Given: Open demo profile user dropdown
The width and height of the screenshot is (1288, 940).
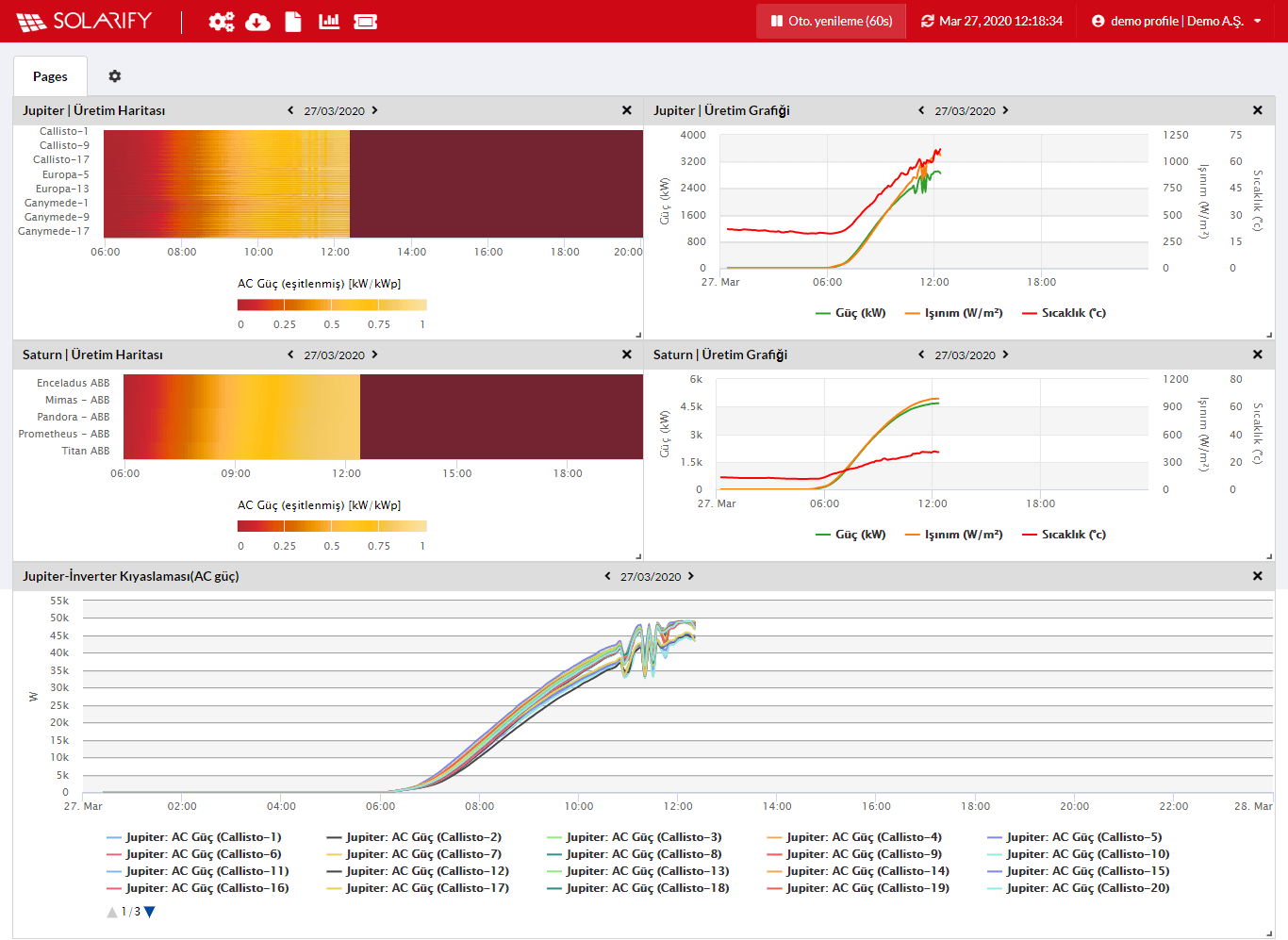Looking at the screenshot, I should [1177, 21].
